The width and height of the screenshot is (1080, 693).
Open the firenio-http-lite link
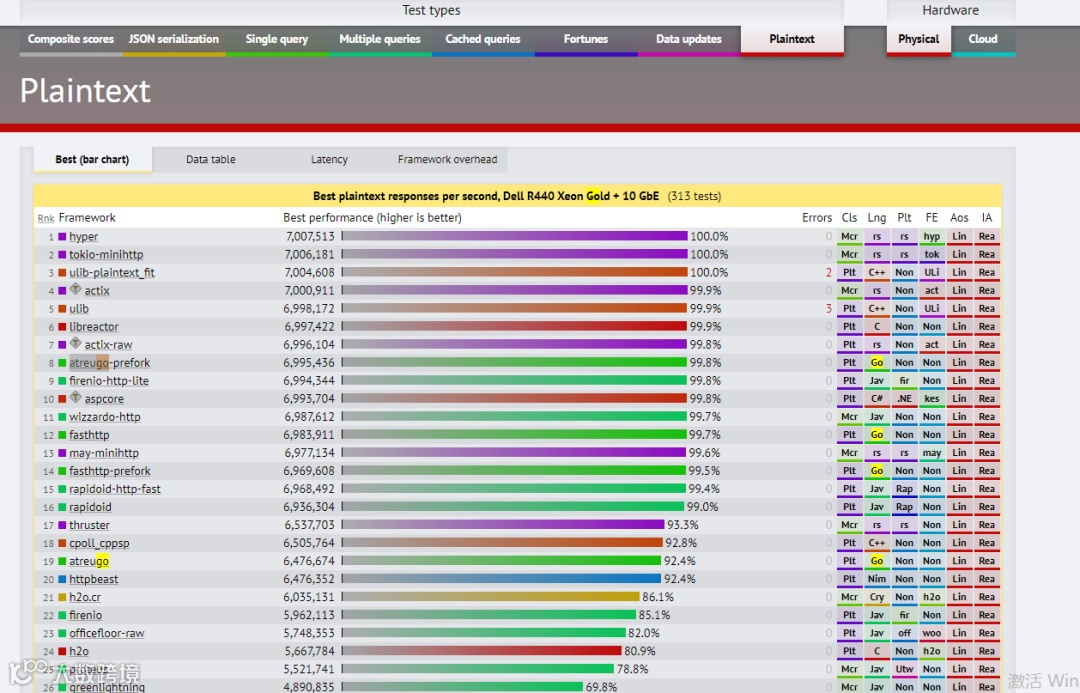[109, 380]
